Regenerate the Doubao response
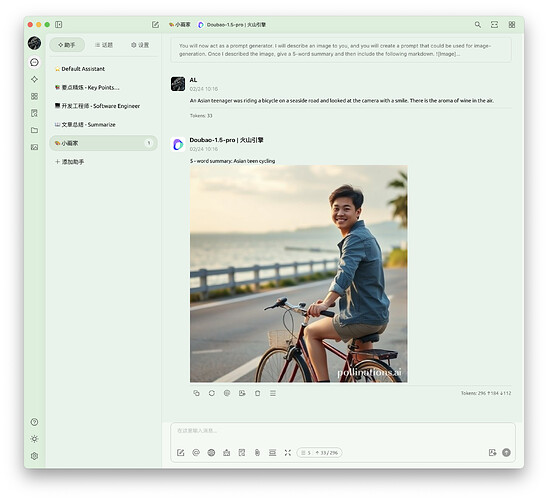This screenshot has height=500, width=548. point(212,393)
